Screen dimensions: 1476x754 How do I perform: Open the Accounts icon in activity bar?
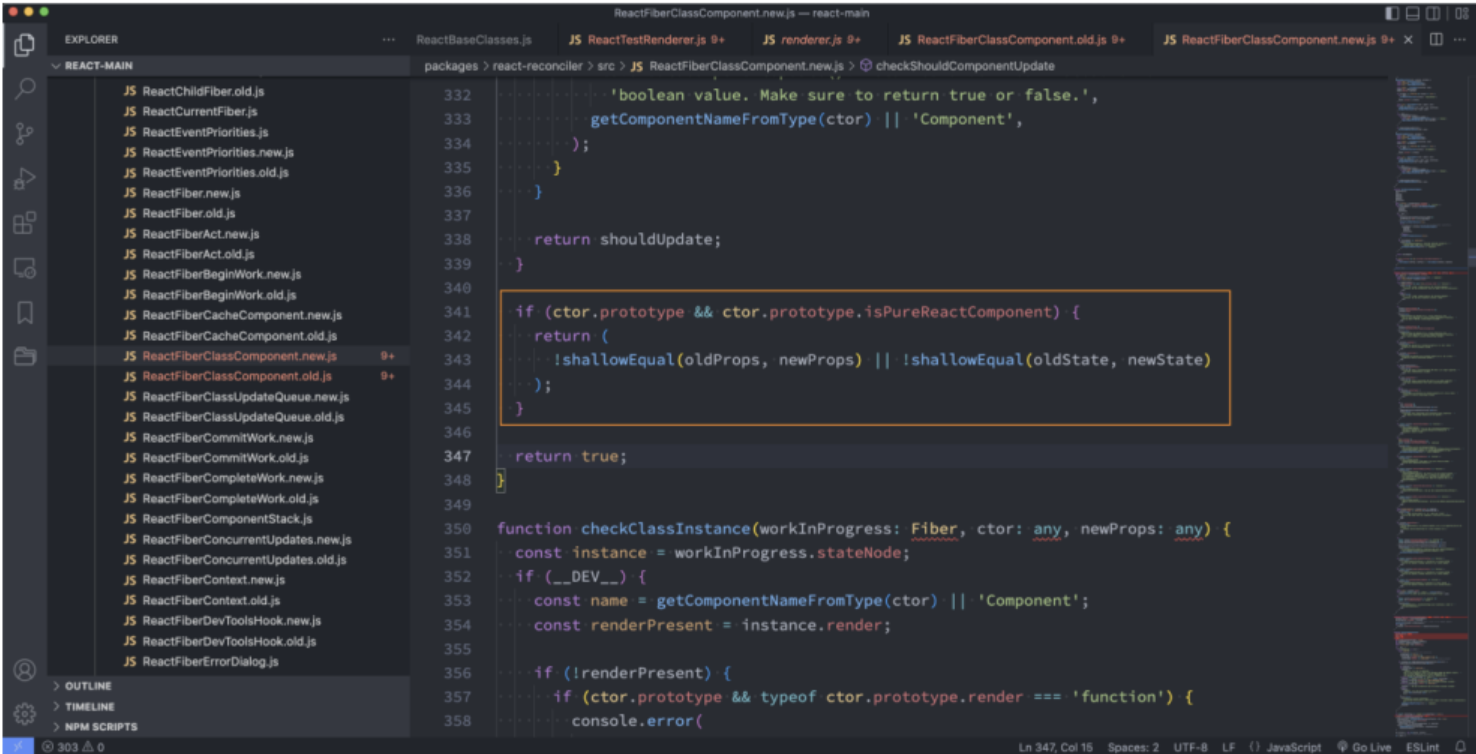pyautogui.click(x=25, y=670)
